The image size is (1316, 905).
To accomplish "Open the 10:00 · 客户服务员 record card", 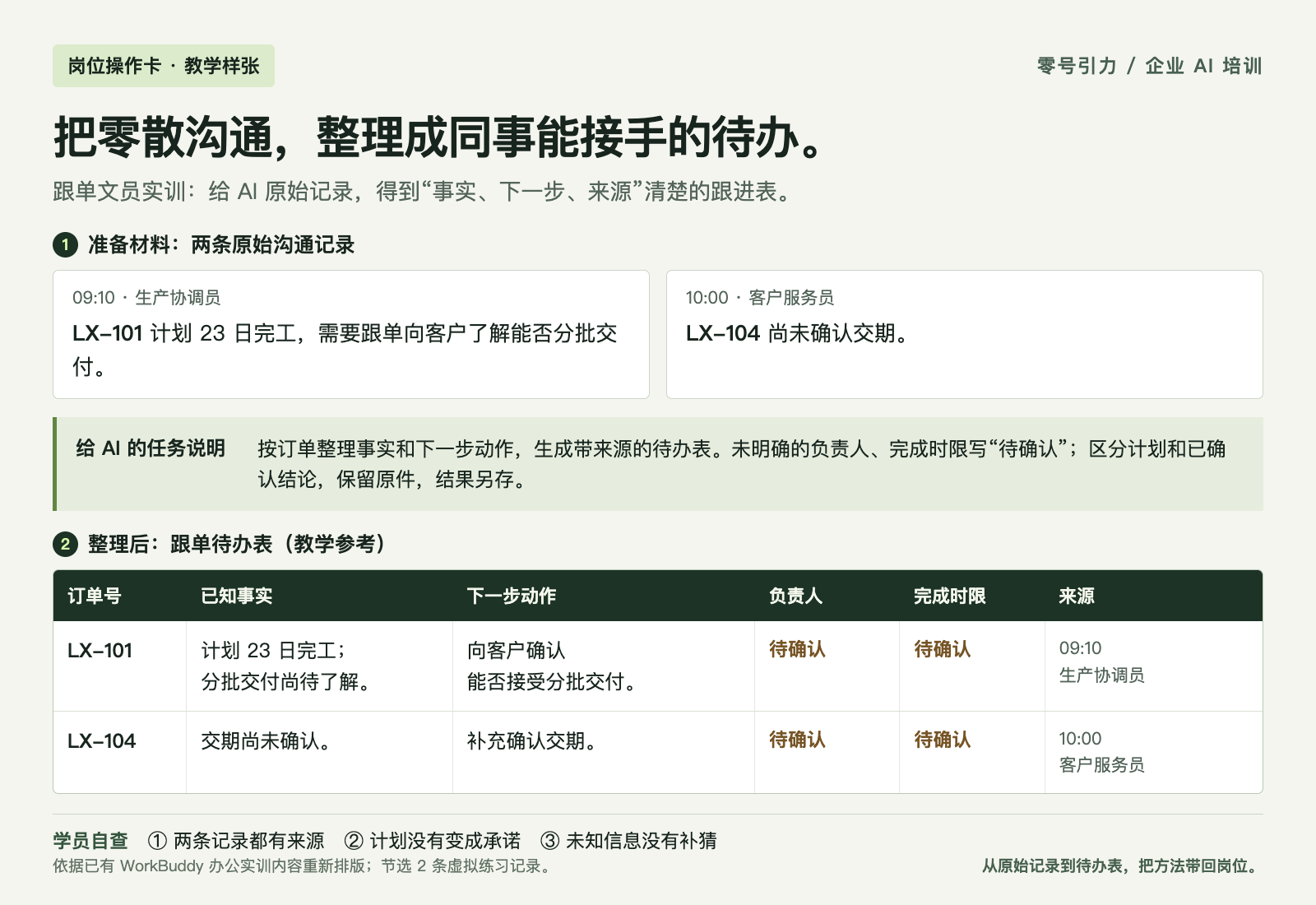I will [x=964, y=334].
